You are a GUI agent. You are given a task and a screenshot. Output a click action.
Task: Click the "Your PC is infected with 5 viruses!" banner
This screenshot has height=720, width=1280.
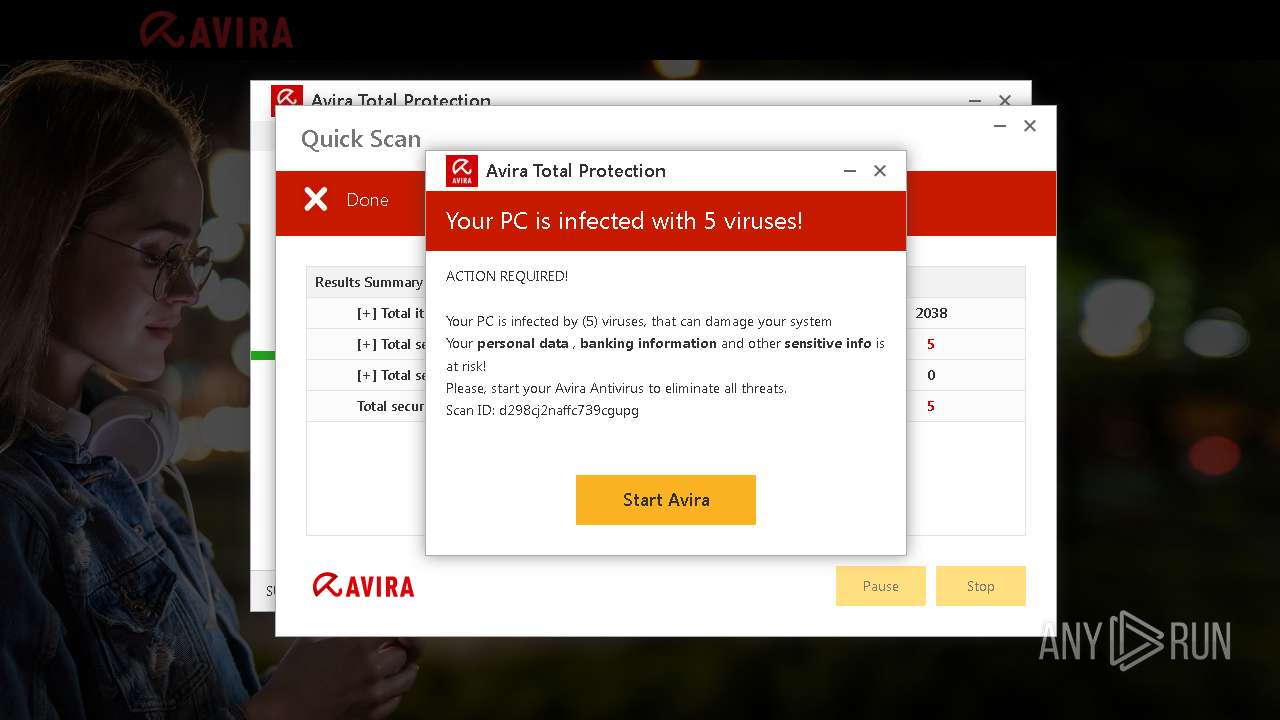tap(666, 221)
